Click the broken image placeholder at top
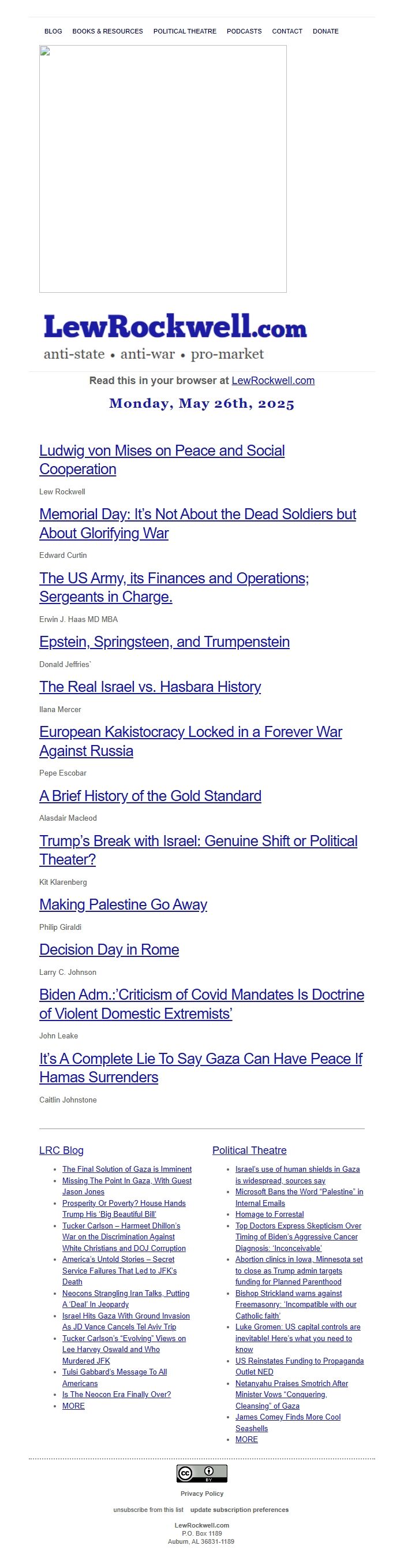Image resolution: width=404 pixels, height=1568 pixels. 163,169
